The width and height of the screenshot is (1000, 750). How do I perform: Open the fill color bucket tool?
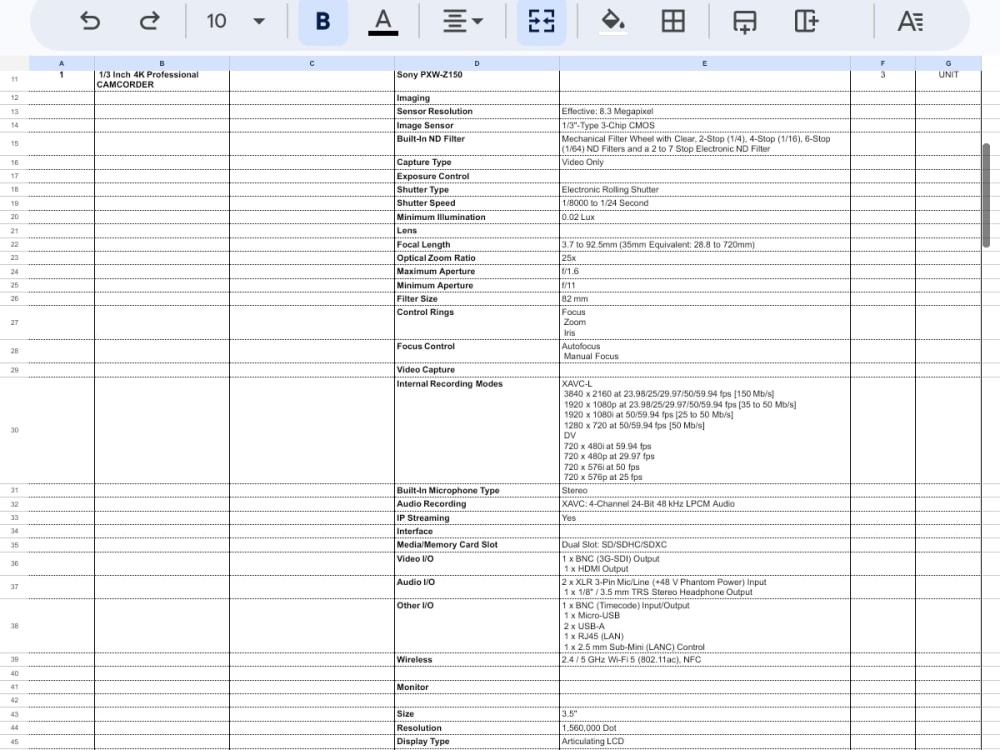(x=613, y=22)
